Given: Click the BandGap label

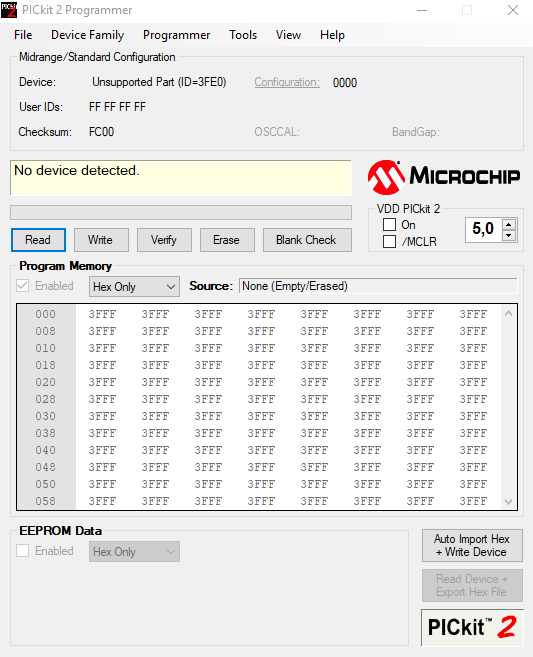Looking at the screenshot, I should [416, 132].
